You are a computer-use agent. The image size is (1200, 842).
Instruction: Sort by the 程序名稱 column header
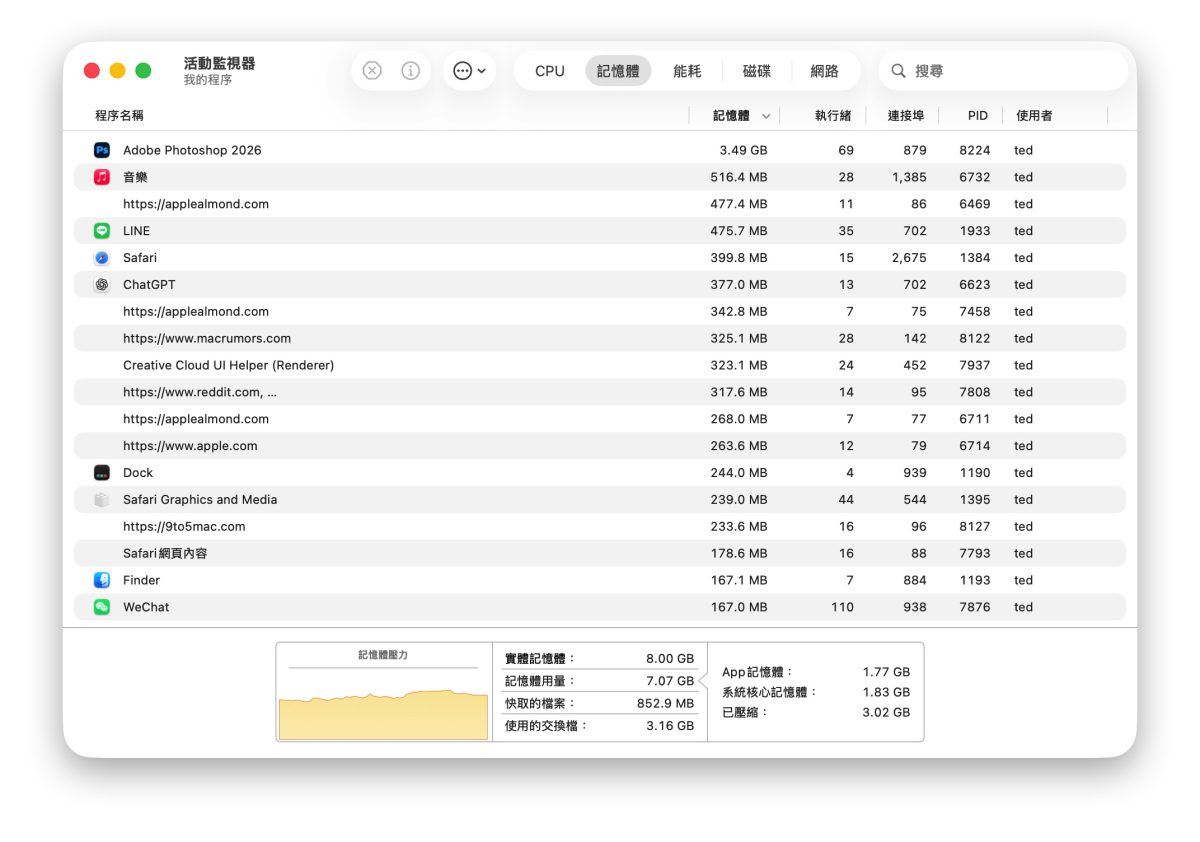point(119,116)
